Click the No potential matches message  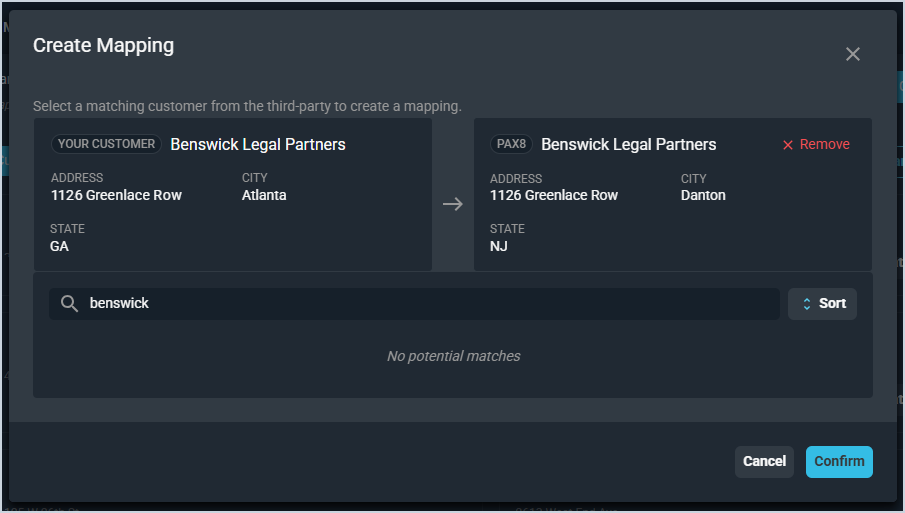coord(453,356)
